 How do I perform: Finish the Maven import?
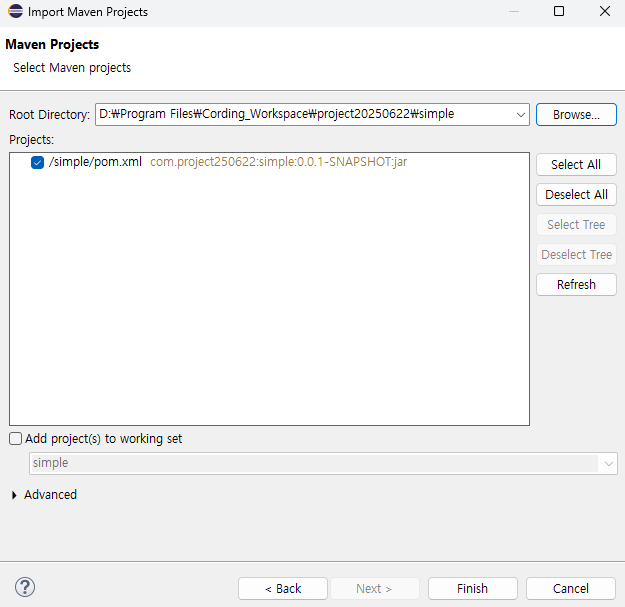coord(472,588)
